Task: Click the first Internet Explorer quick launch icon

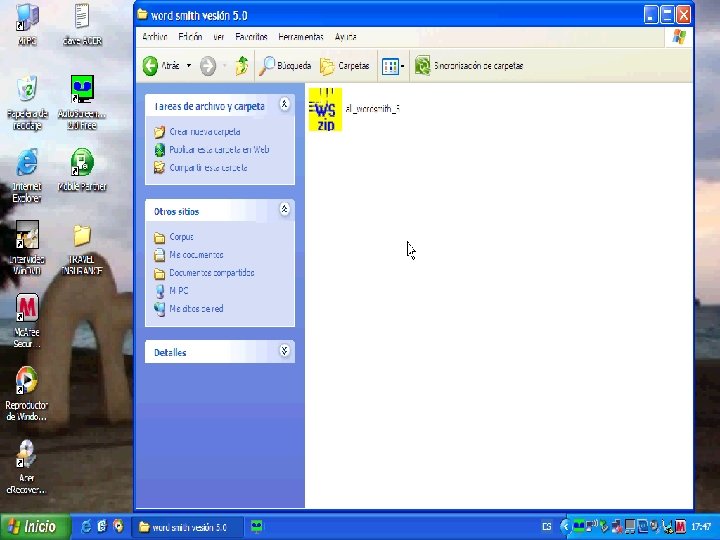Action: (86, 526)
